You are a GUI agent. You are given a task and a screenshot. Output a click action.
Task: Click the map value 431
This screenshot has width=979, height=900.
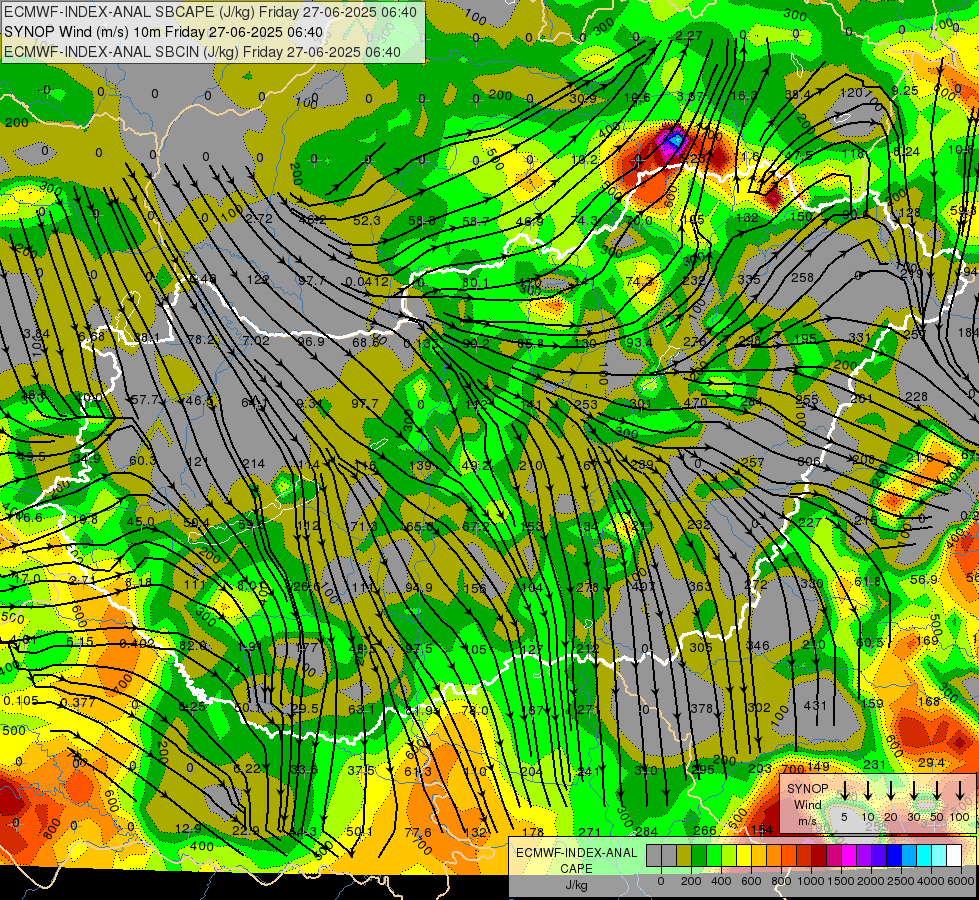(x=815, y=705)
